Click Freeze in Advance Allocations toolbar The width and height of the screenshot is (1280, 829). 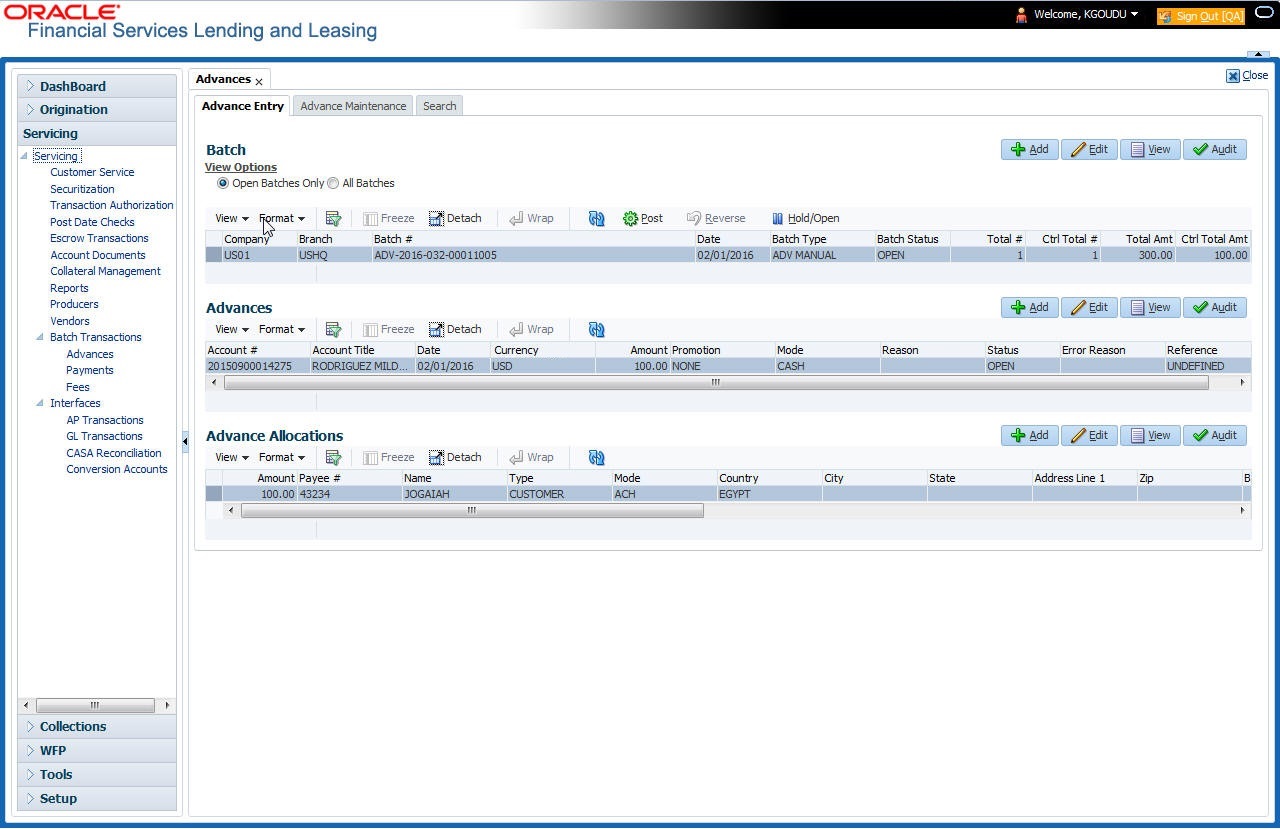(388, 457)
